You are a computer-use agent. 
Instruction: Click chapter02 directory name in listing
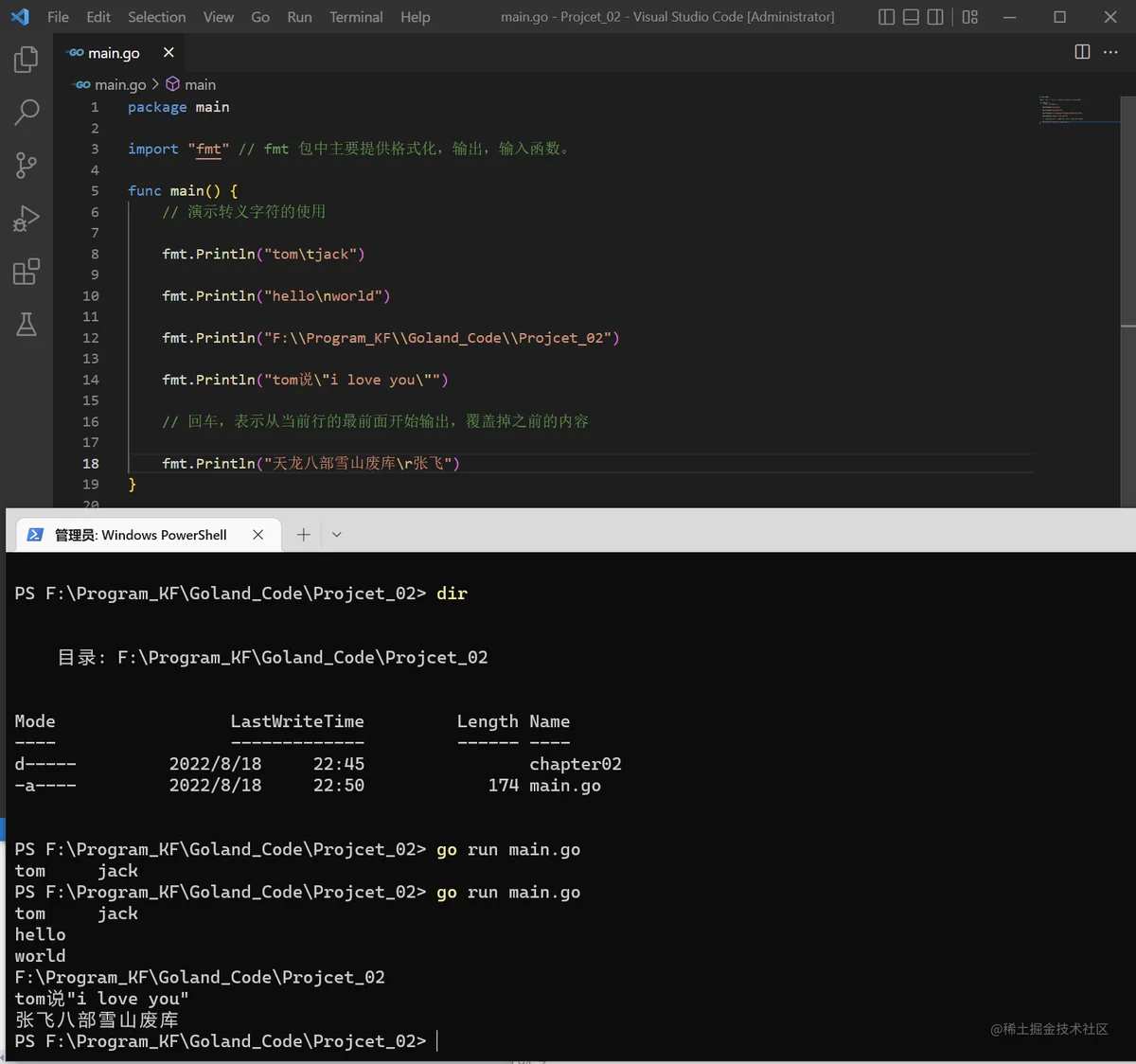coord(576,764)
